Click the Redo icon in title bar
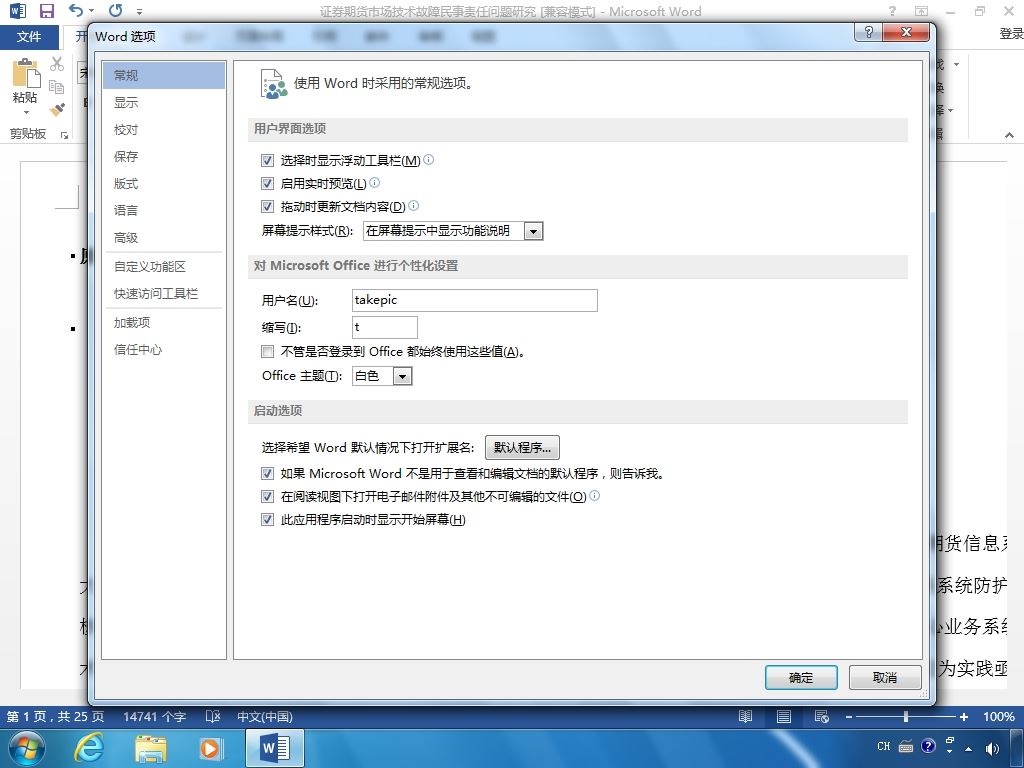The width and height of the screenshot is (1024, 768). [116, 10]
